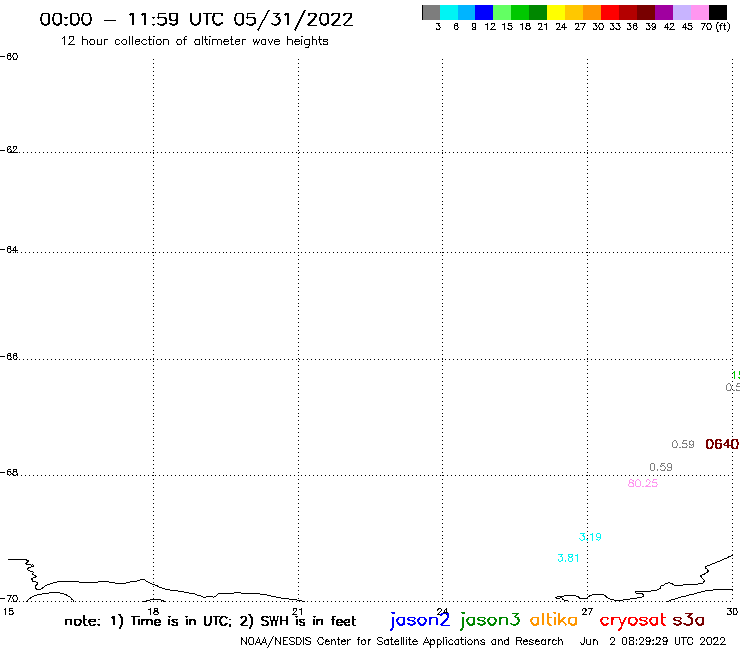Click the dark red 0640 time label
Image resolution: width=740 pixels, height=650 pixels.
(x=722, y=444)
